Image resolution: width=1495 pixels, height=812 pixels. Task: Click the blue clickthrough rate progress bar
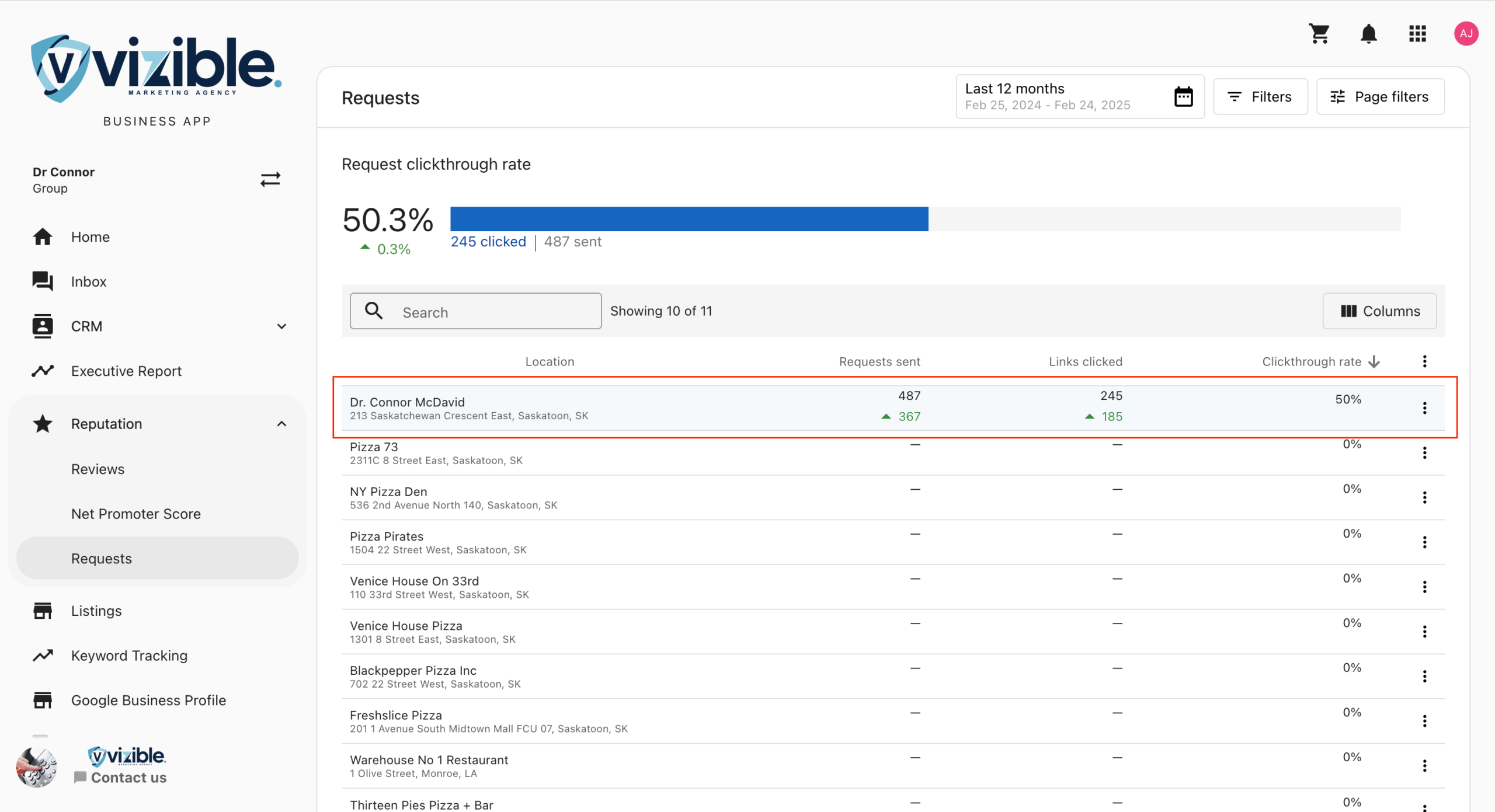(x=689, y=219)
